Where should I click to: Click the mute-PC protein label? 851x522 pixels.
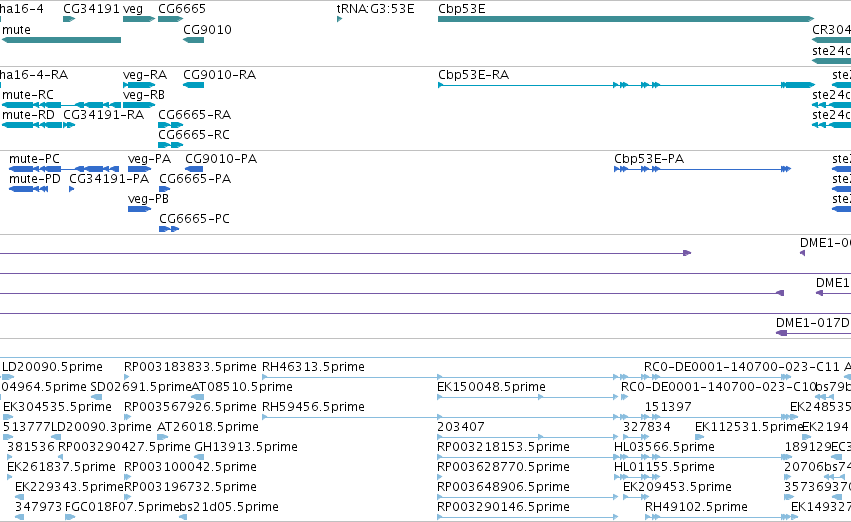pos(34,159)
